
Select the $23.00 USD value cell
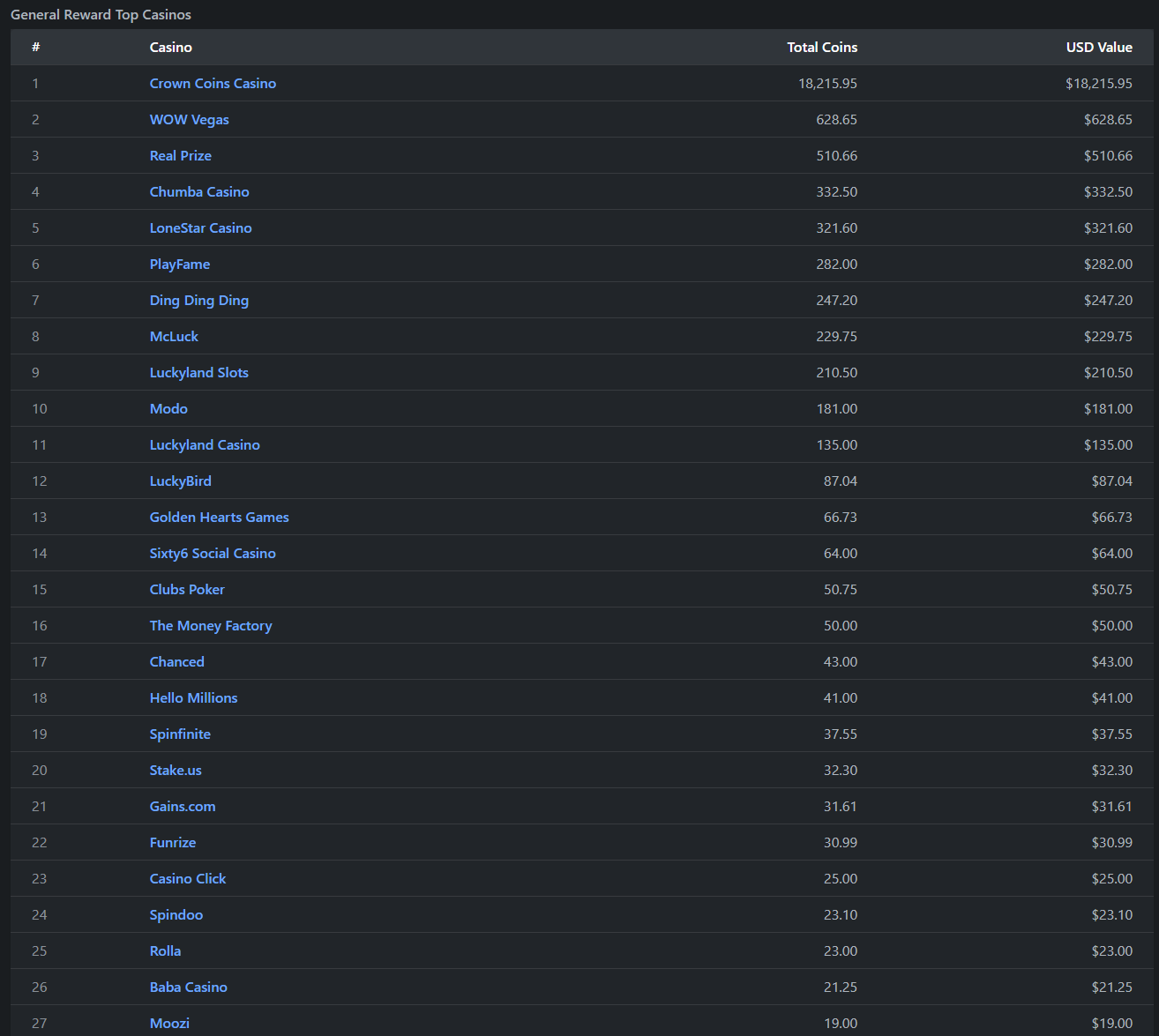coord(1111,950)
